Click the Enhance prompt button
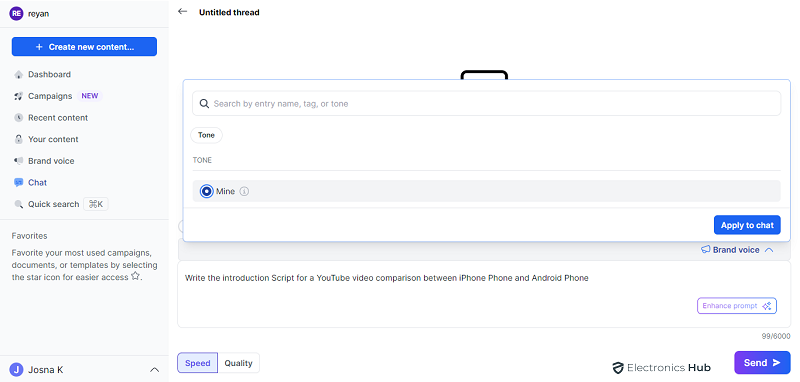 (x=737, y=305)
